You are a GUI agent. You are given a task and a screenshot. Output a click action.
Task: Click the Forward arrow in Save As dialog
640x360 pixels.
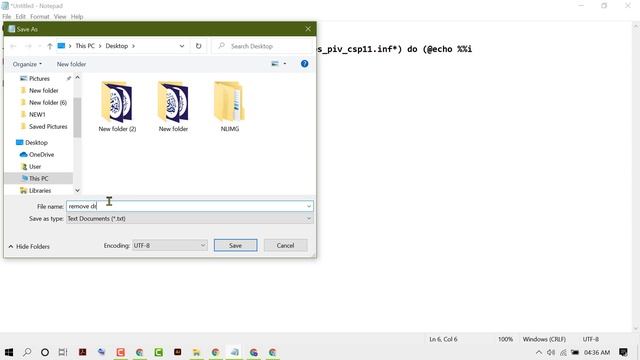point(28,46)
